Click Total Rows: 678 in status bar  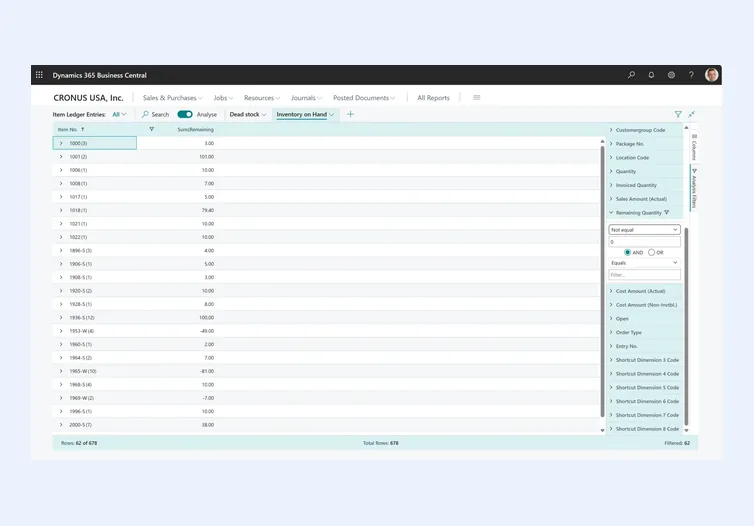[380, 443]
